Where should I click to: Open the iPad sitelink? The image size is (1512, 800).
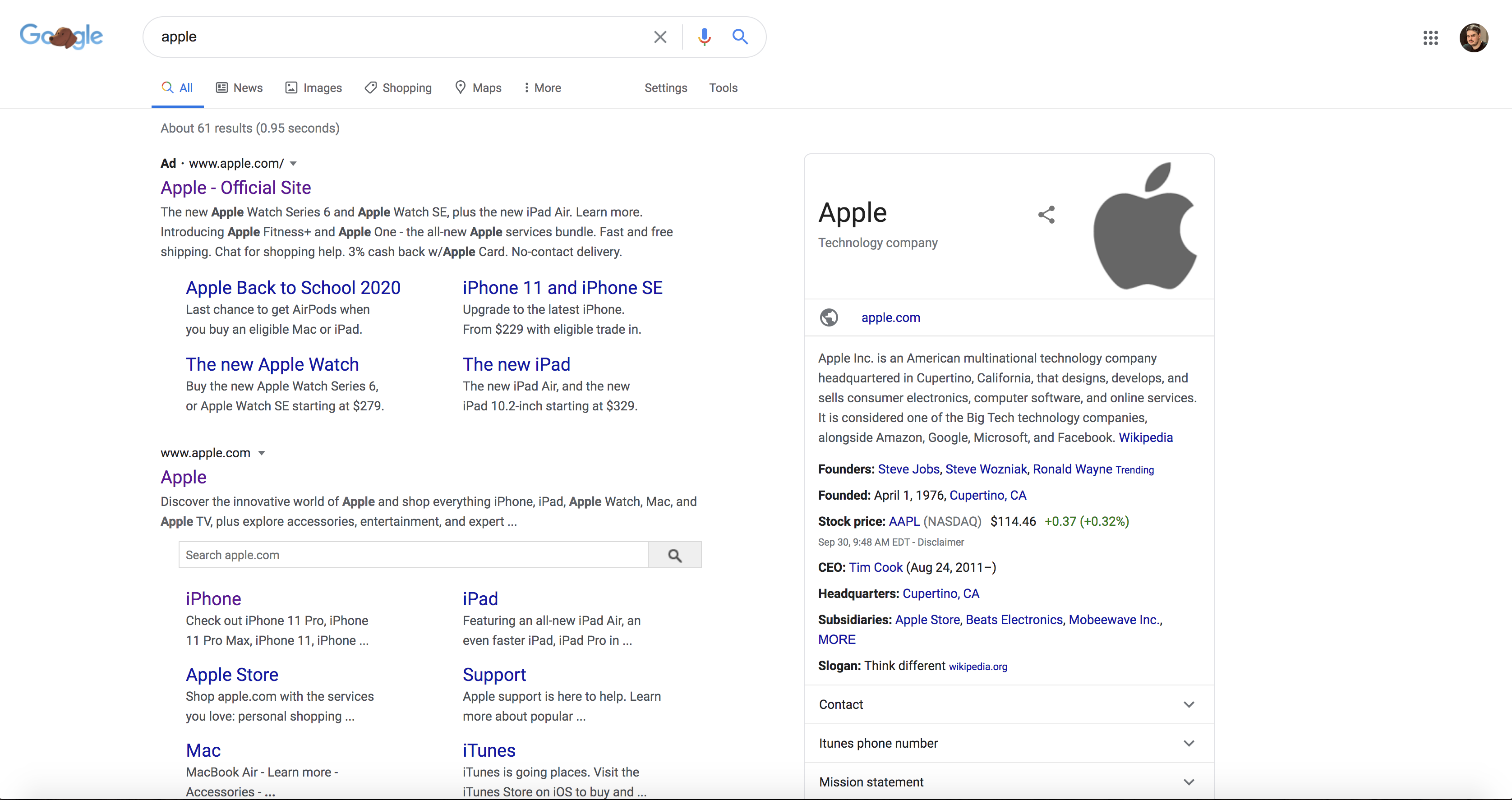pyautogui.click(x=480, y=599)
